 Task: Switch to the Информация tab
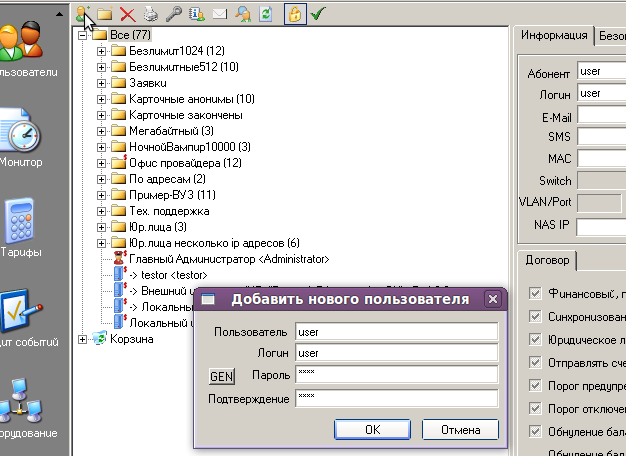(554, 35)
